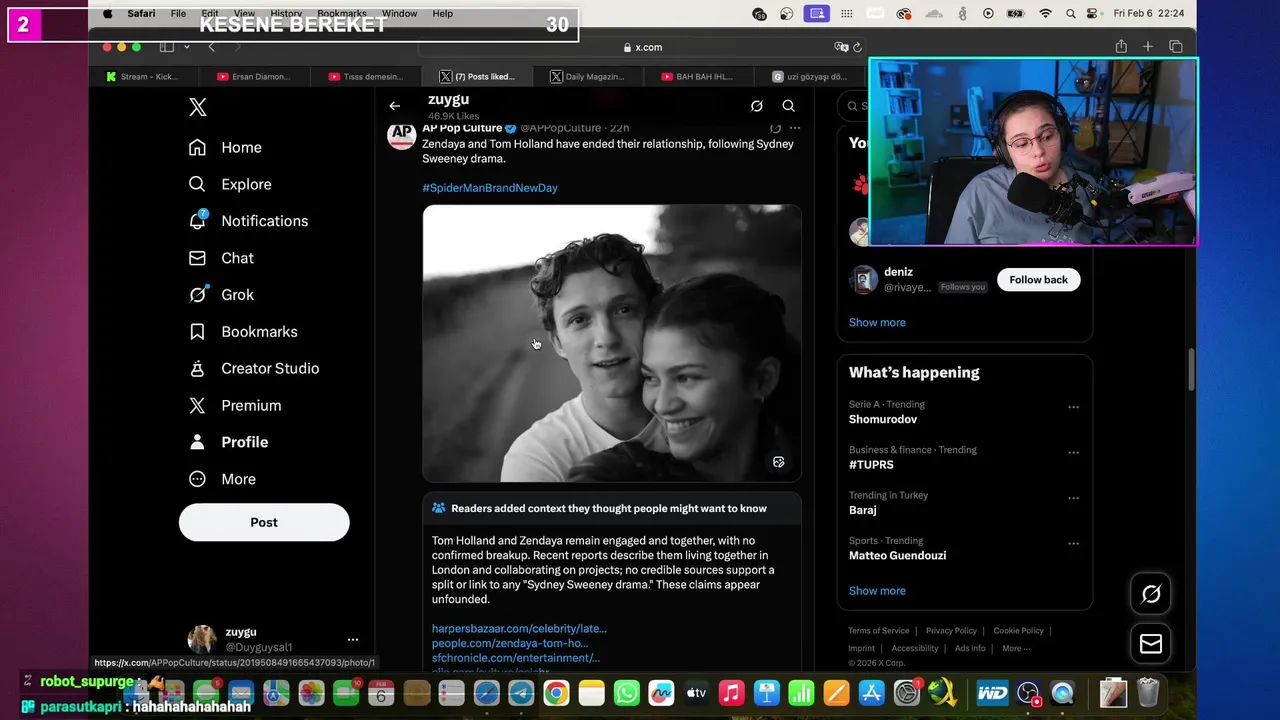Click the page vertical scrollbar
Screen dimensions: 1280x720
1190,370
